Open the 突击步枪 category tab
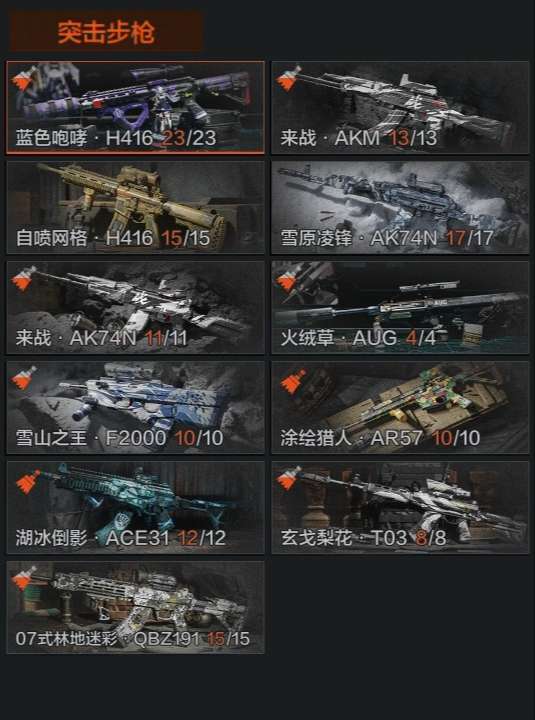 click(x=106, y=32)
